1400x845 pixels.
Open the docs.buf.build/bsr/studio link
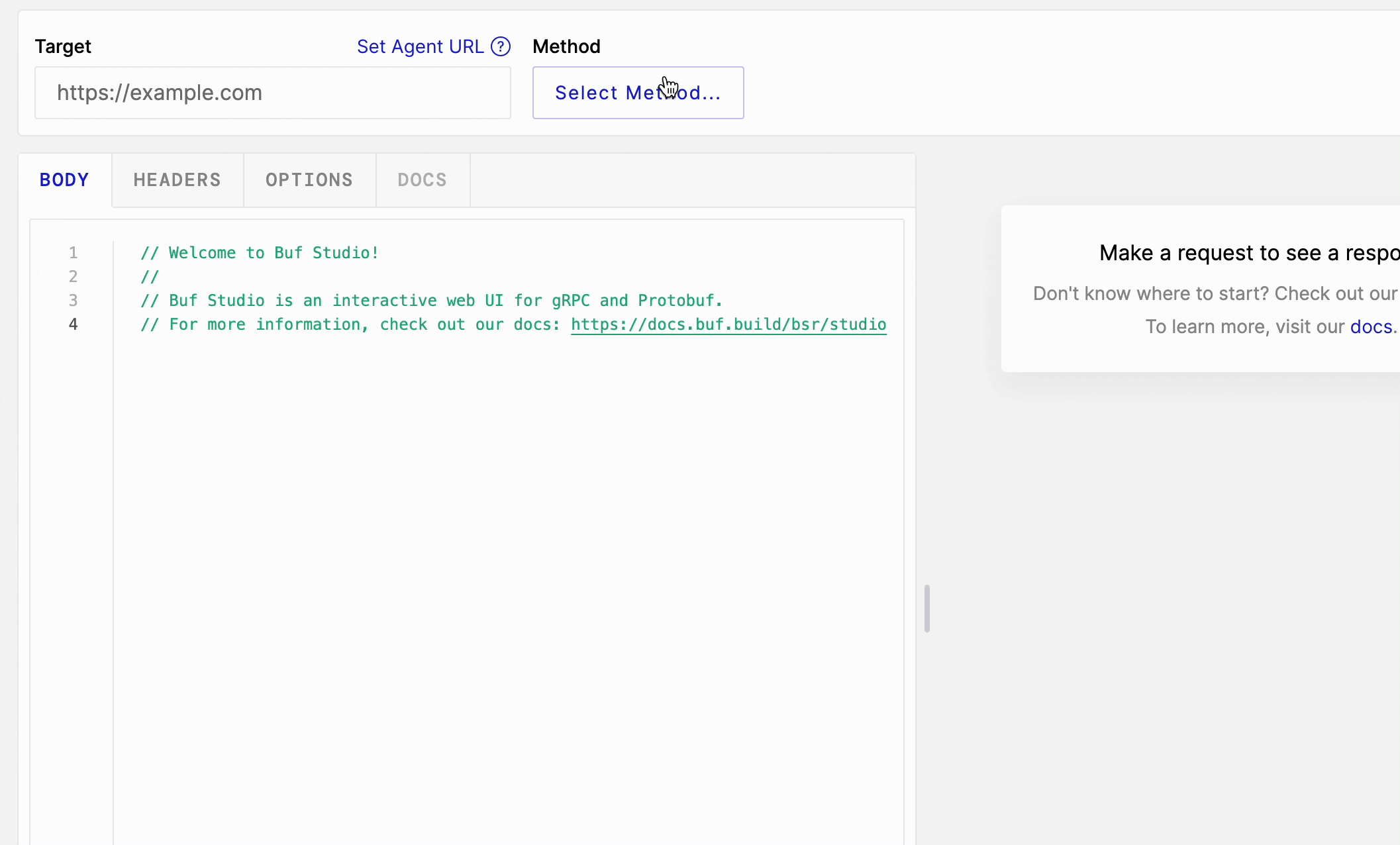(x=728, y=324)
